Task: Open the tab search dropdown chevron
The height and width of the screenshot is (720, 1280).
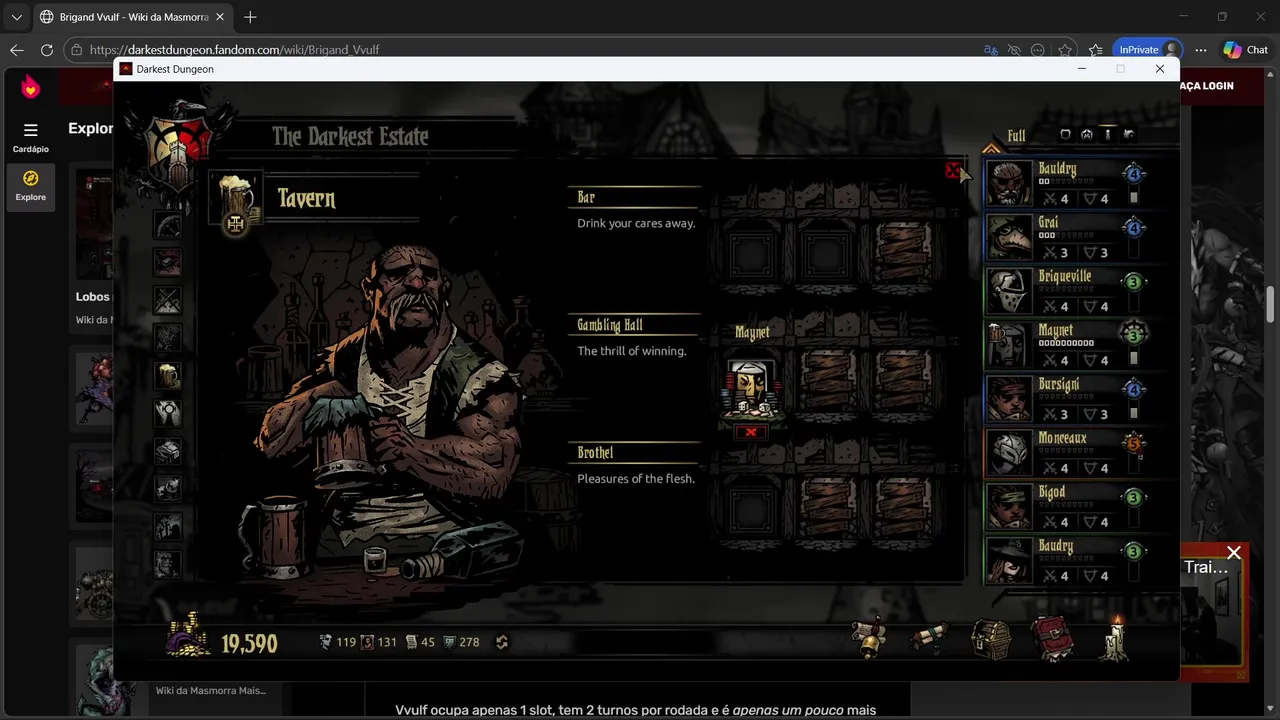Action: 16,17
